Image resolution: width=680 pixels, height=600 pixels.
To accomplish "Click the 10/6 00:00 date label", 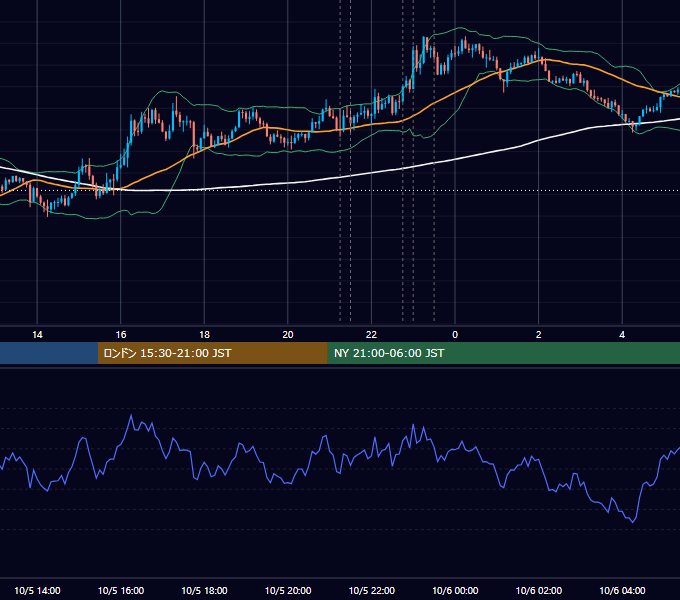I will [455, 590].
